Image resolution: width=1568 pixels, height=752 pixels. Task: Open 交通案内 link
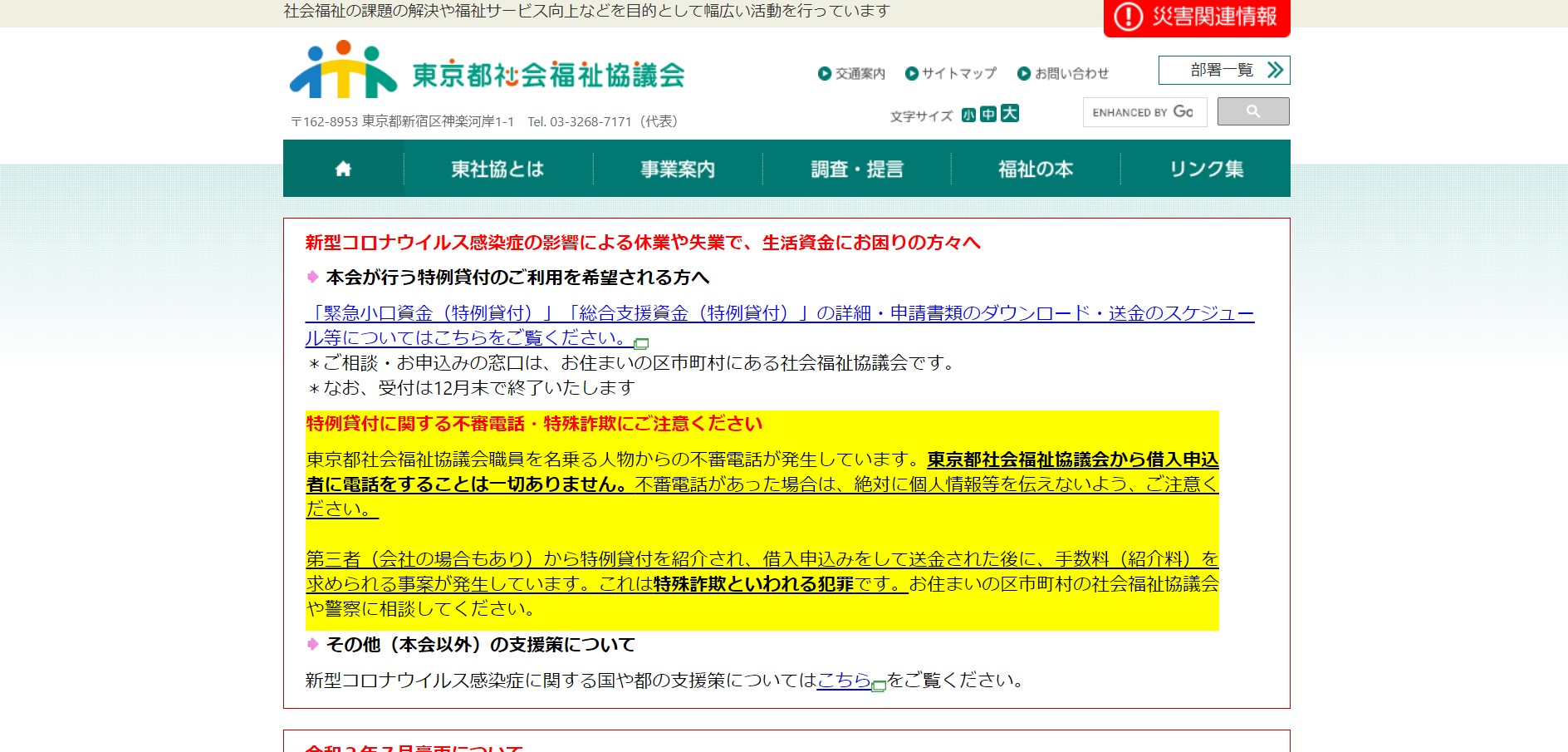point(852,73)
